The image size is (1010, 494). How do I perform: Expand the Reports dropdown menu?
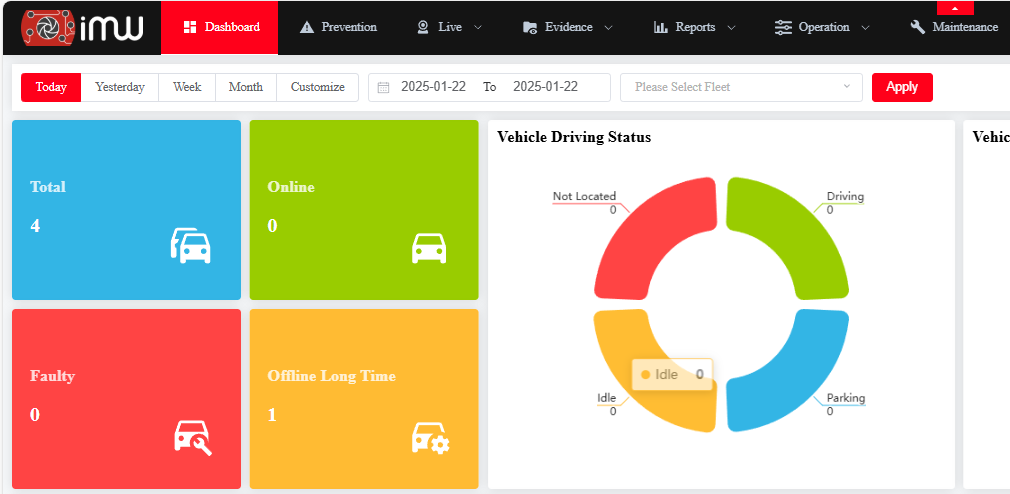694,28
